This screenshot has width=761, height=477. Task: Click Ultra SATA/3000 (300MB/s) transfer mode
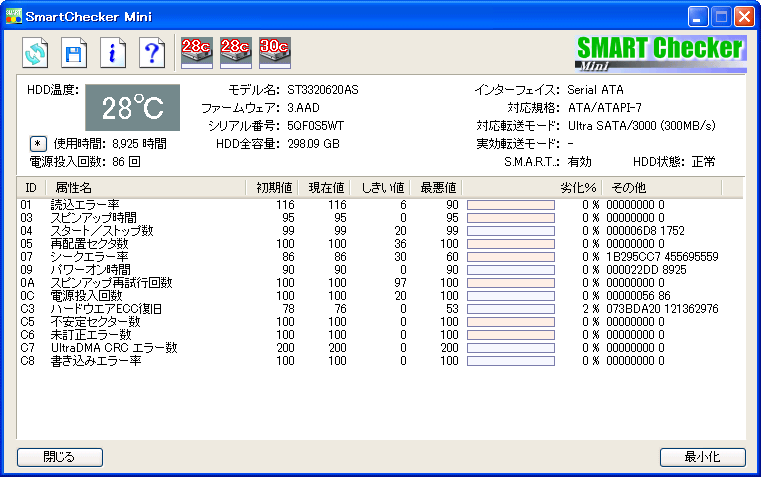point(642,126)
